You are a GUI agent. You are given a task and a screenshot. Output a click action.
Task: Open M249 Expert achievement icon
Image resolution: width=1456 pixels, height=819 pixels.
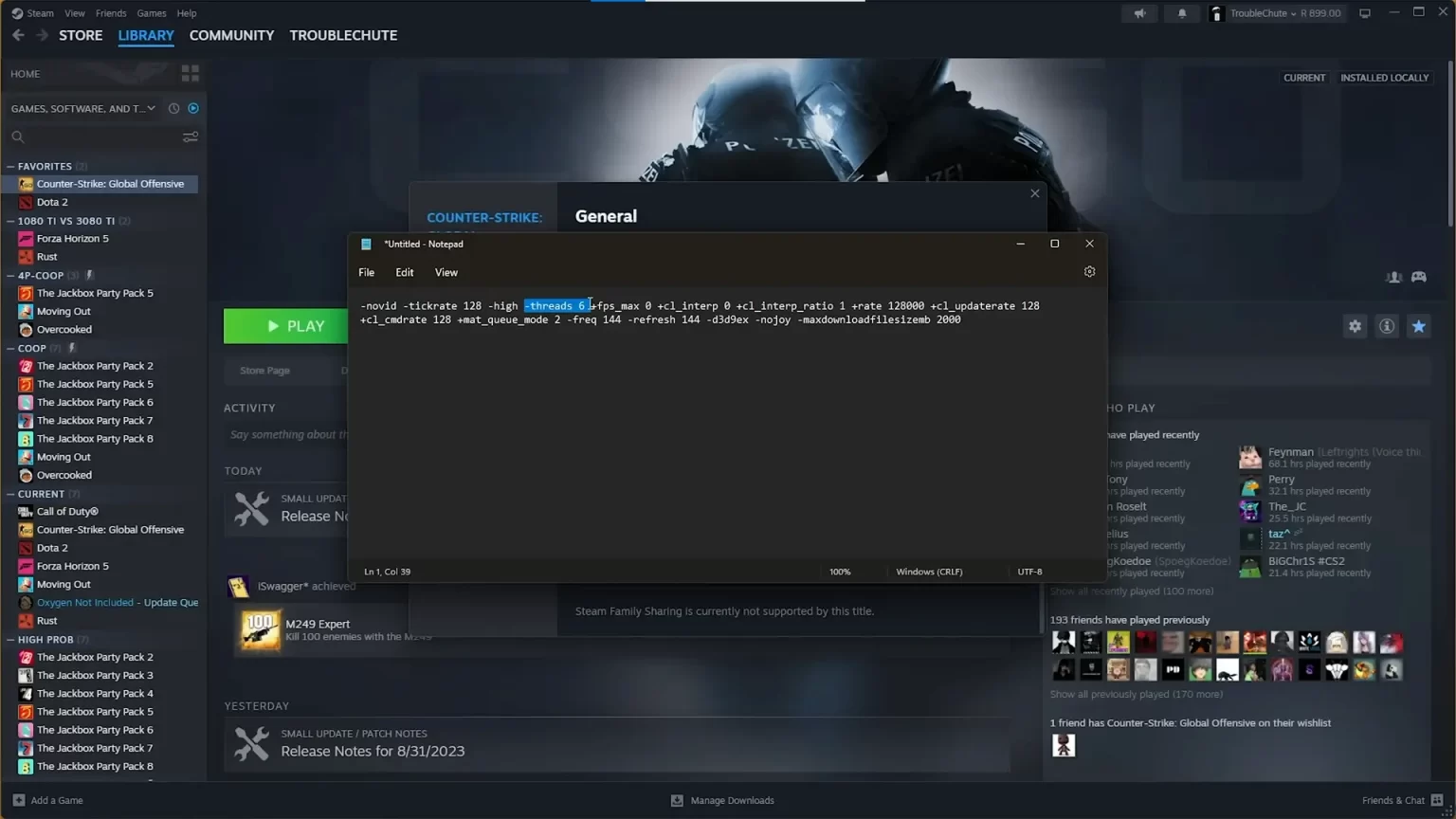260,630
